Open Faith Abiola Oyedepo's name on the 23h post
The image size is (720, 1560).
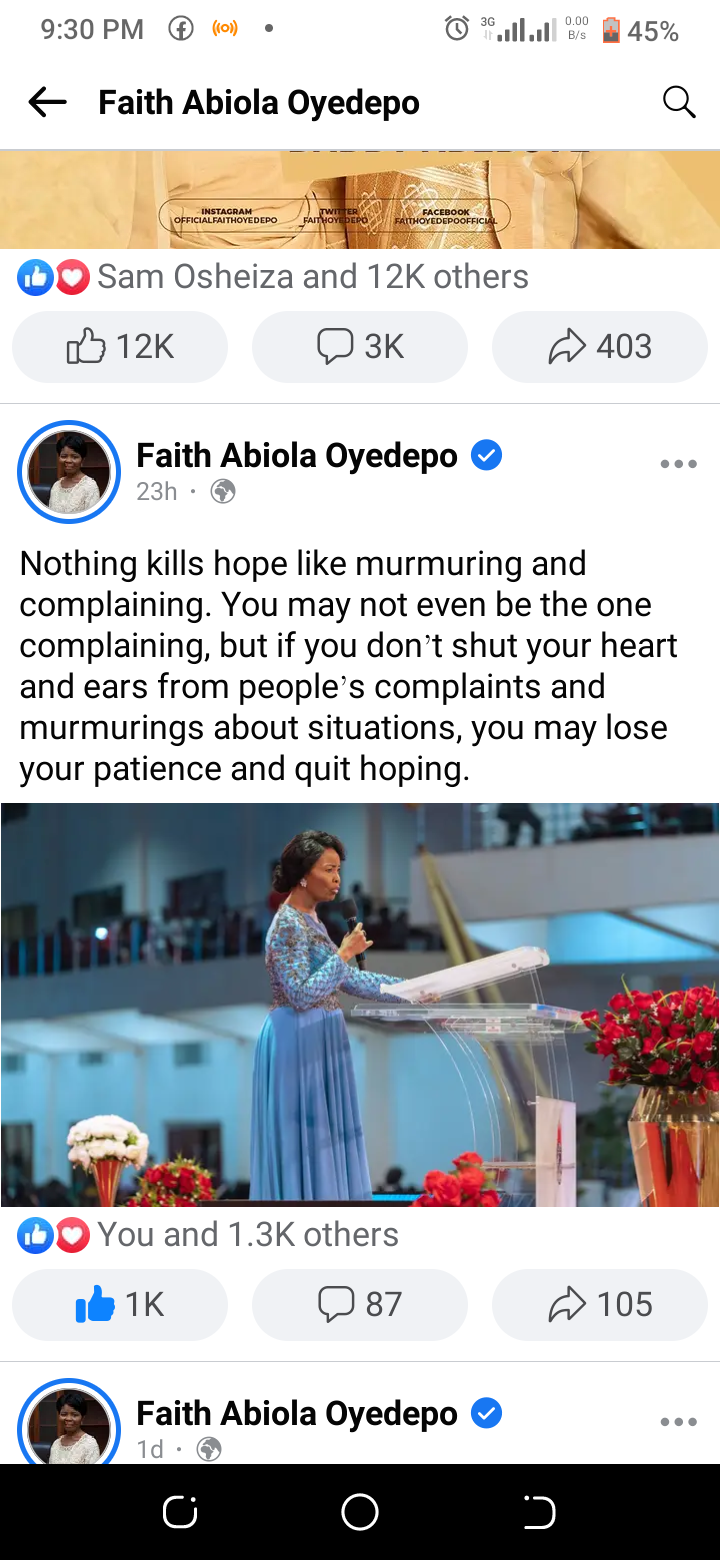[297, 456]
